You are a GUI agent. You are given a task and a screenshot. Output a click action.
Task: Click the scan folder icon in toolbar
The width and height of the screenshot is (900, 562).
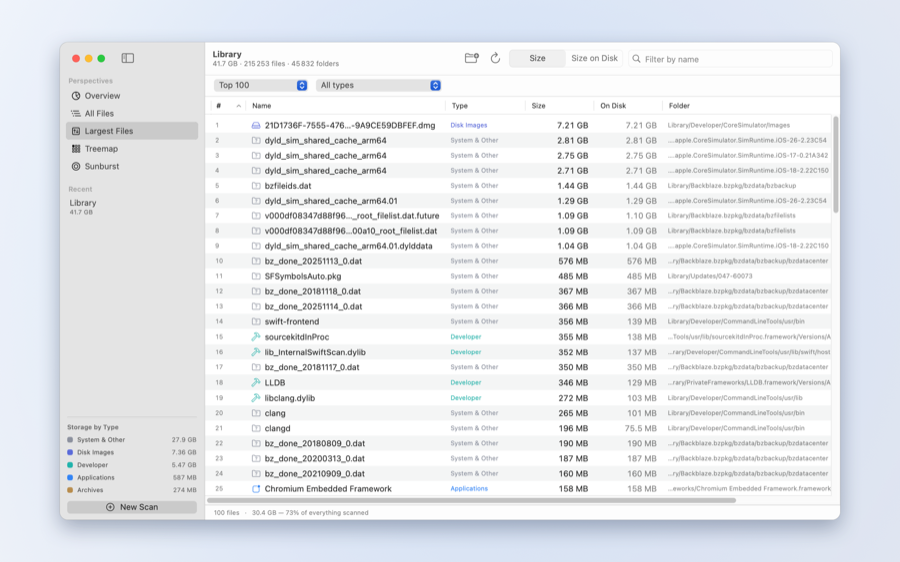point(471,58)
